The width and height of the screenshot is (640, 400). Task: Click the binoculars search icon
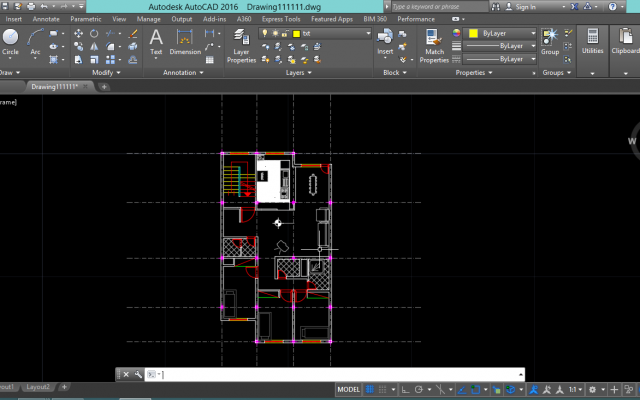(x=496, y=7)
